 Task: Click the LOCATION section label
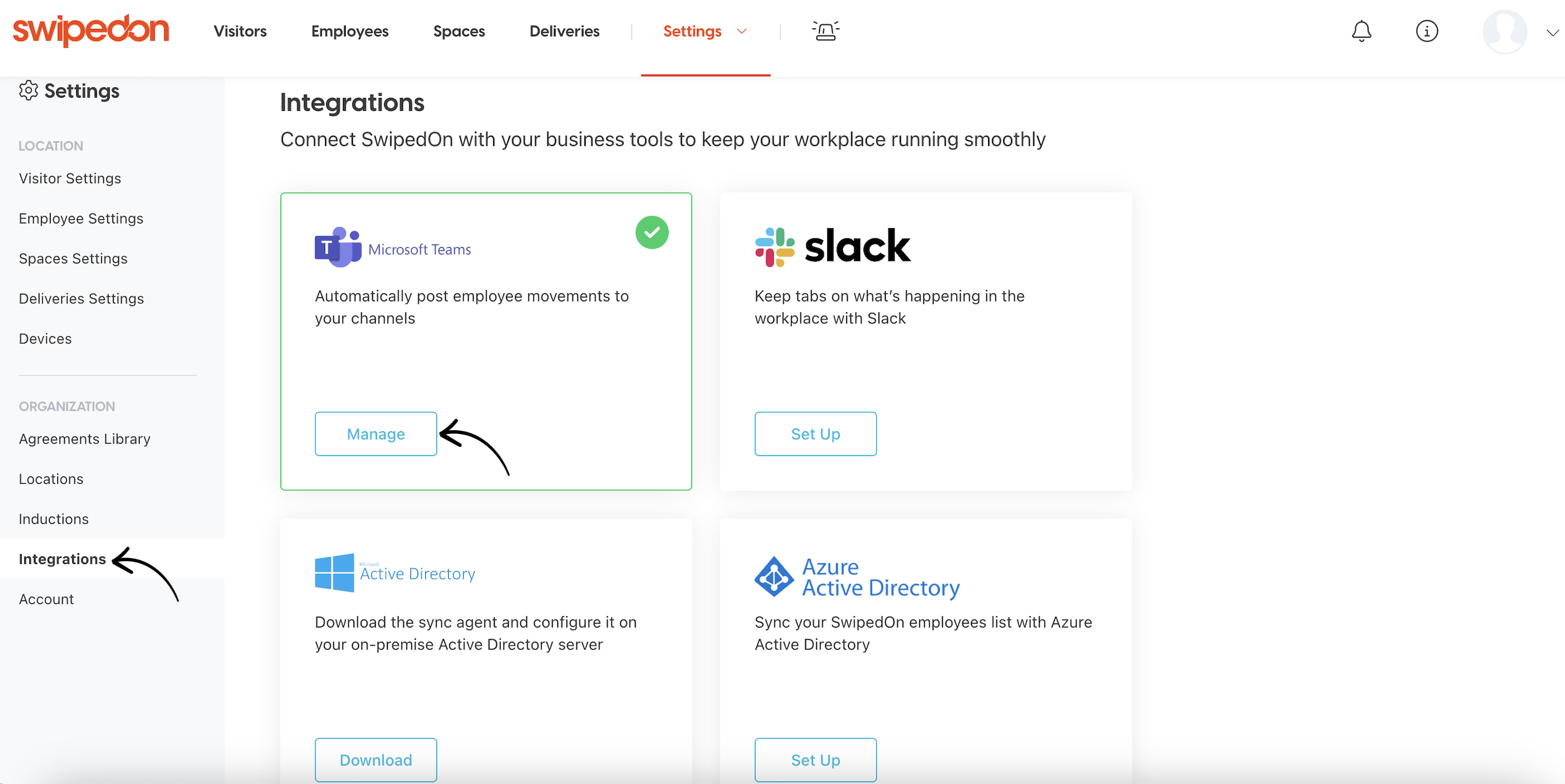[x=50, y=145]
